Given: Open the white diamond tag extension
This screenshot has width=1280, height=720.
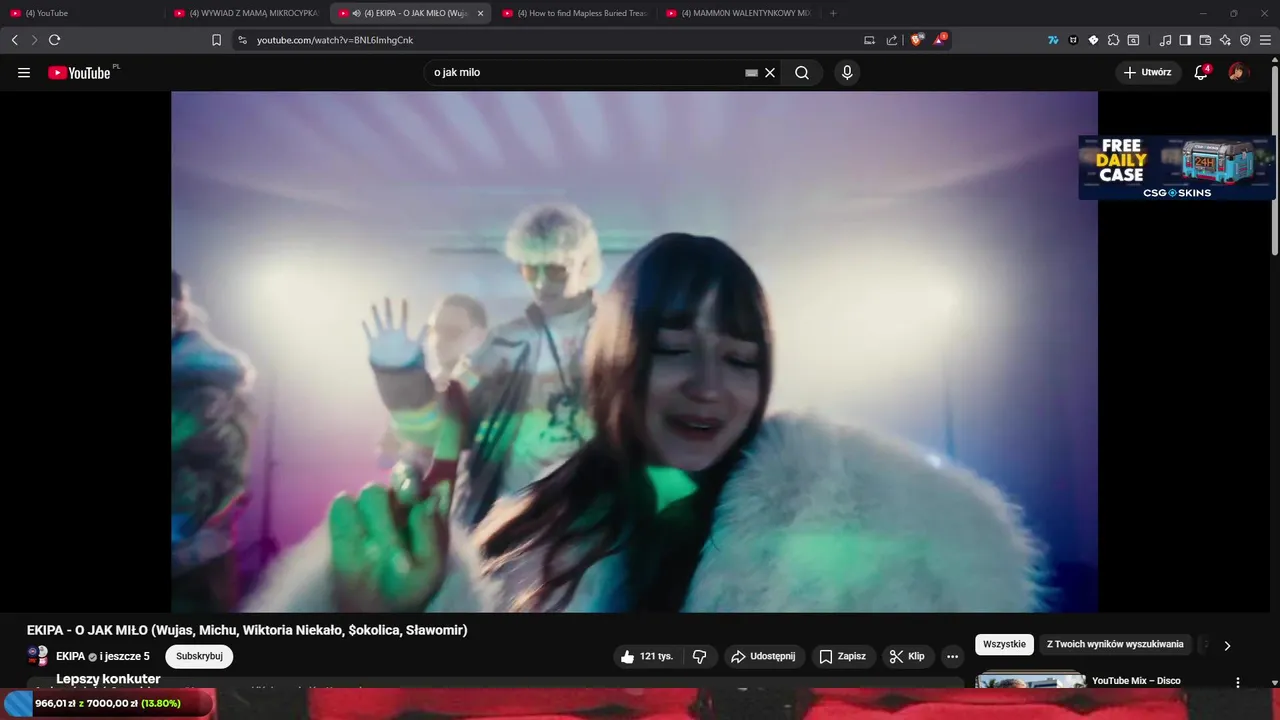Looking at the screenshot, I should point(1093,40).
